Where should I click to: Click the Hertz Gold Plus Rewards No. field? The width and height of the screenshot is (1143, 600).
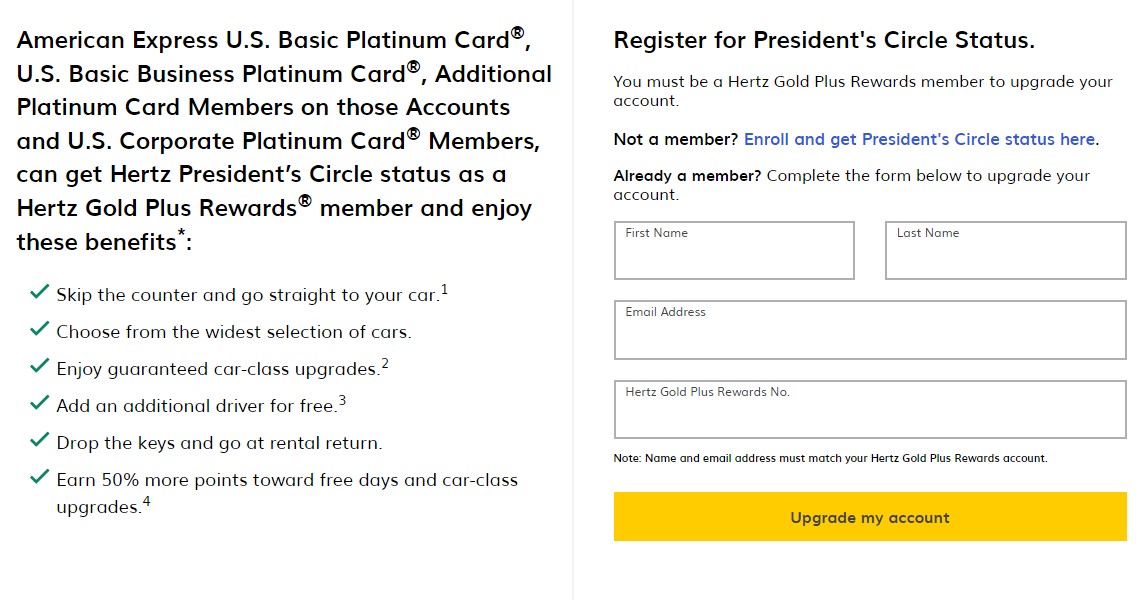coord(870,409)
